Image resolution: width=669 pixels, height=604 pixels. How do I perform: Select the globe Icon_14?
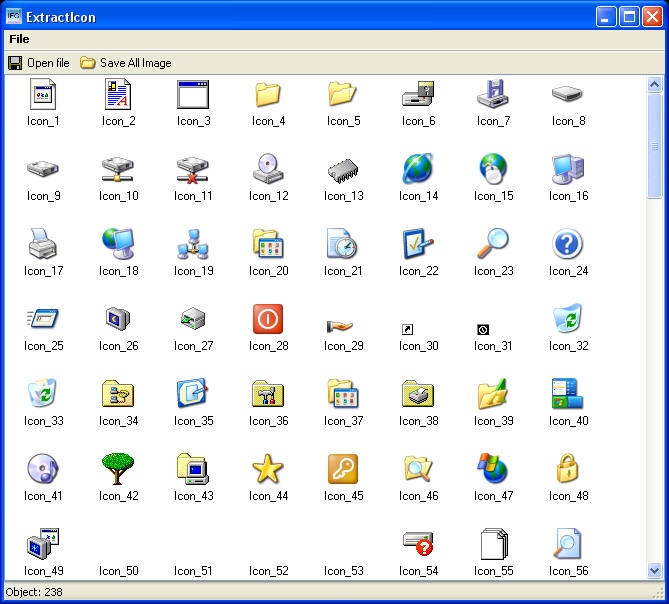[418, 169]
